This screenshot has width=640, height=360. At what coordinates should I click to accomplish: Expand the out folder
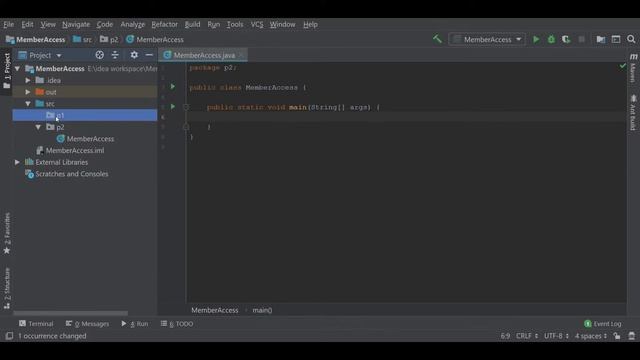tap(28, 92)
